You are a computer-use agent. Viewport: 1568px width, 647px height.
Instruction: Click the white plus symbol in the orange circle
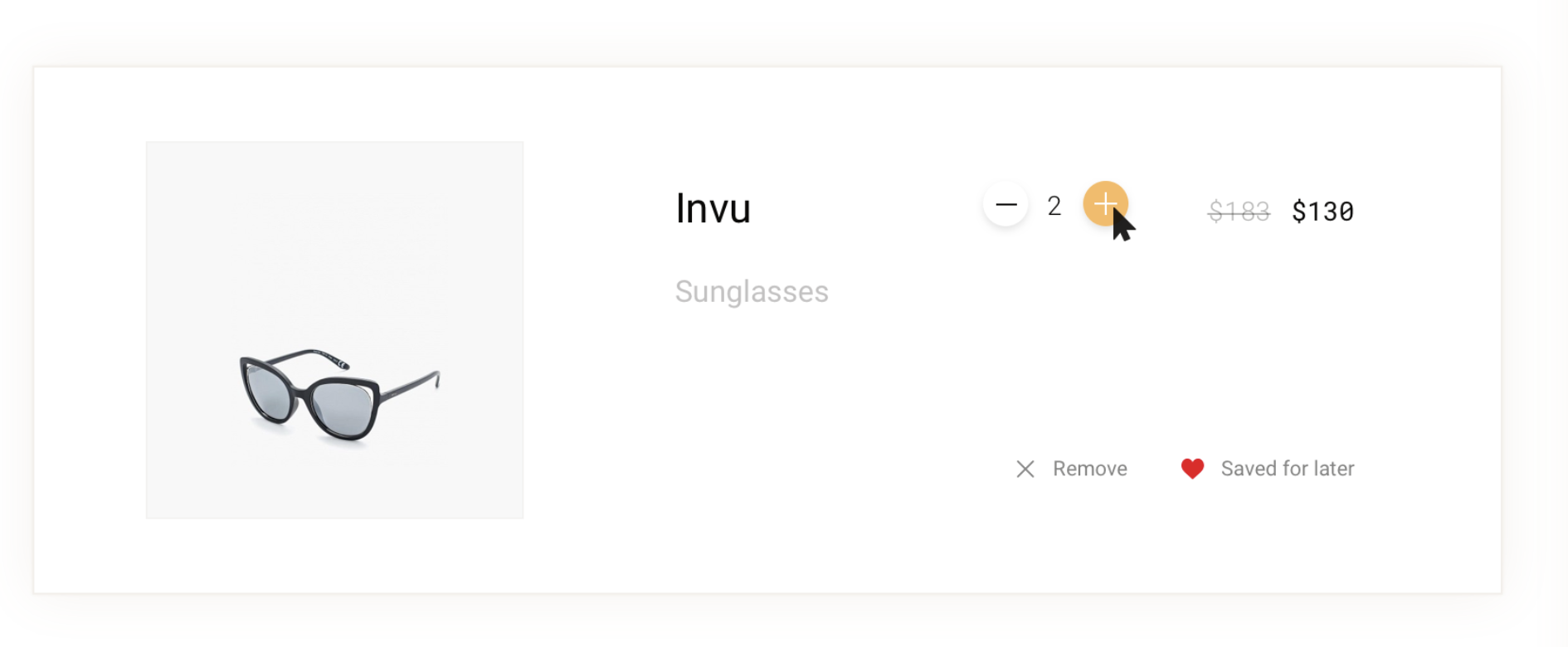click(1105, 204)
